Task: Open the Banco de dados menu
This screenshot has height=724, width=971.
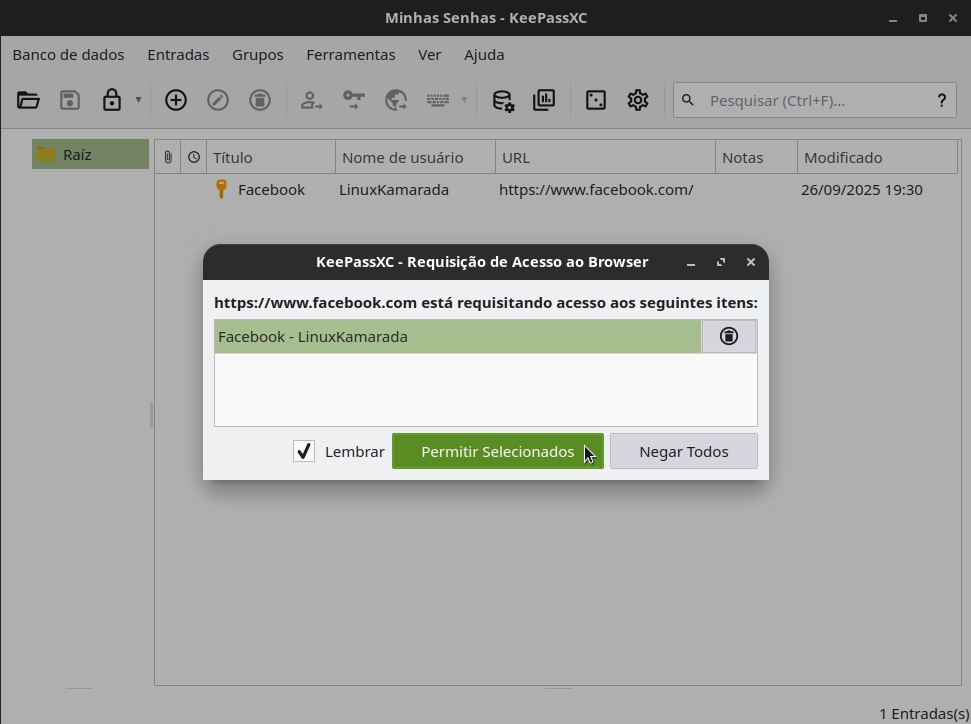Action: tap(68, 55)
